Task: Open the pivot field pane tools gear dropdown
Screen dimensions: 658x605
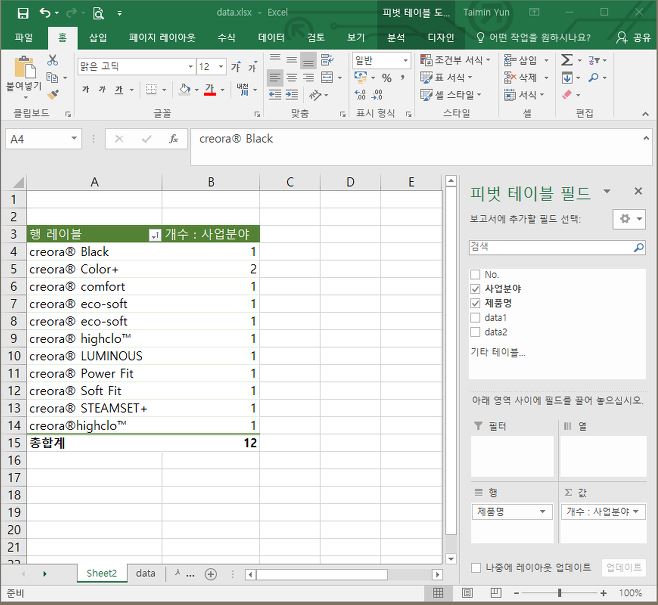Action: coord(629,219)
